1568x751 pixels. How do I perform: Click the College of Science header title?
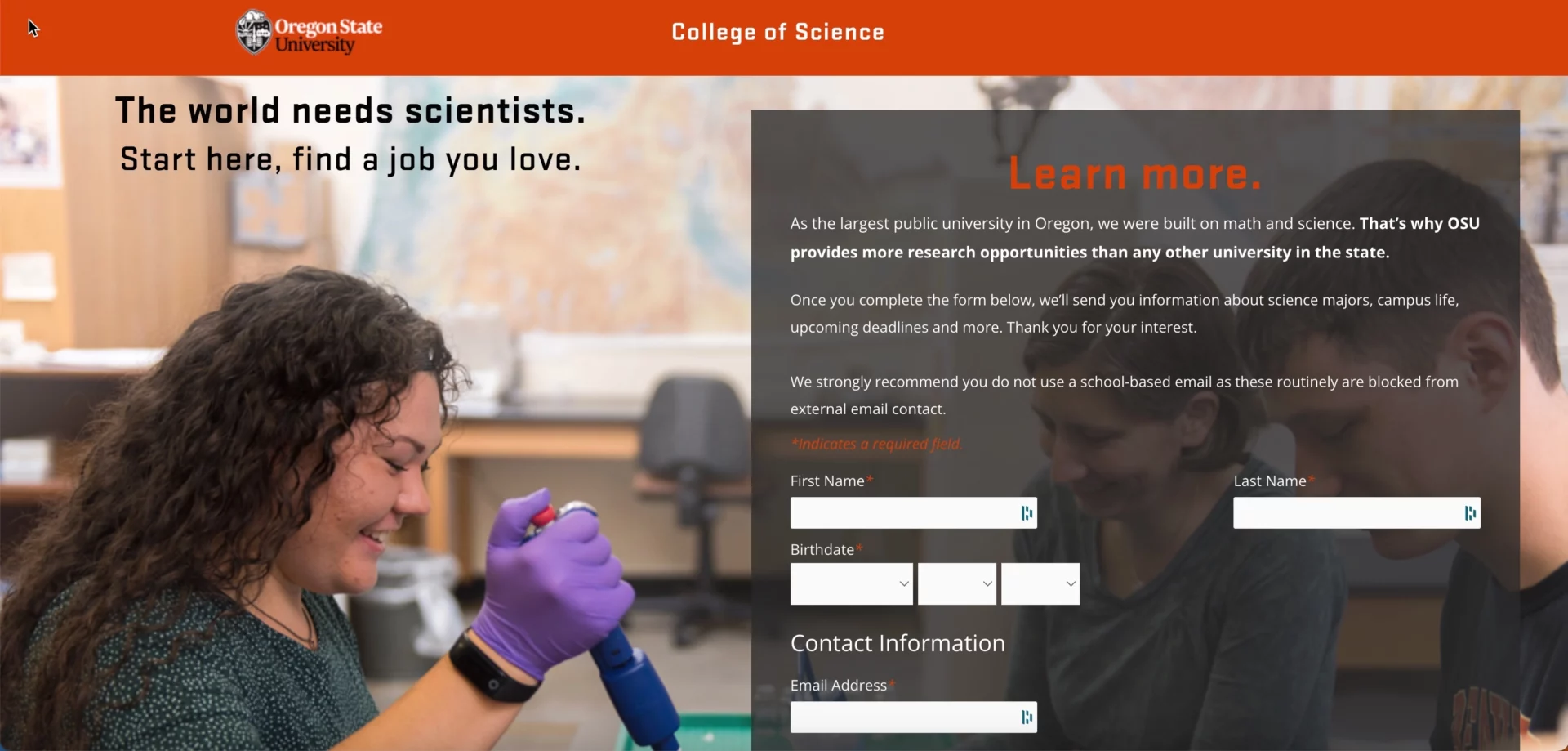coord(777,33)
